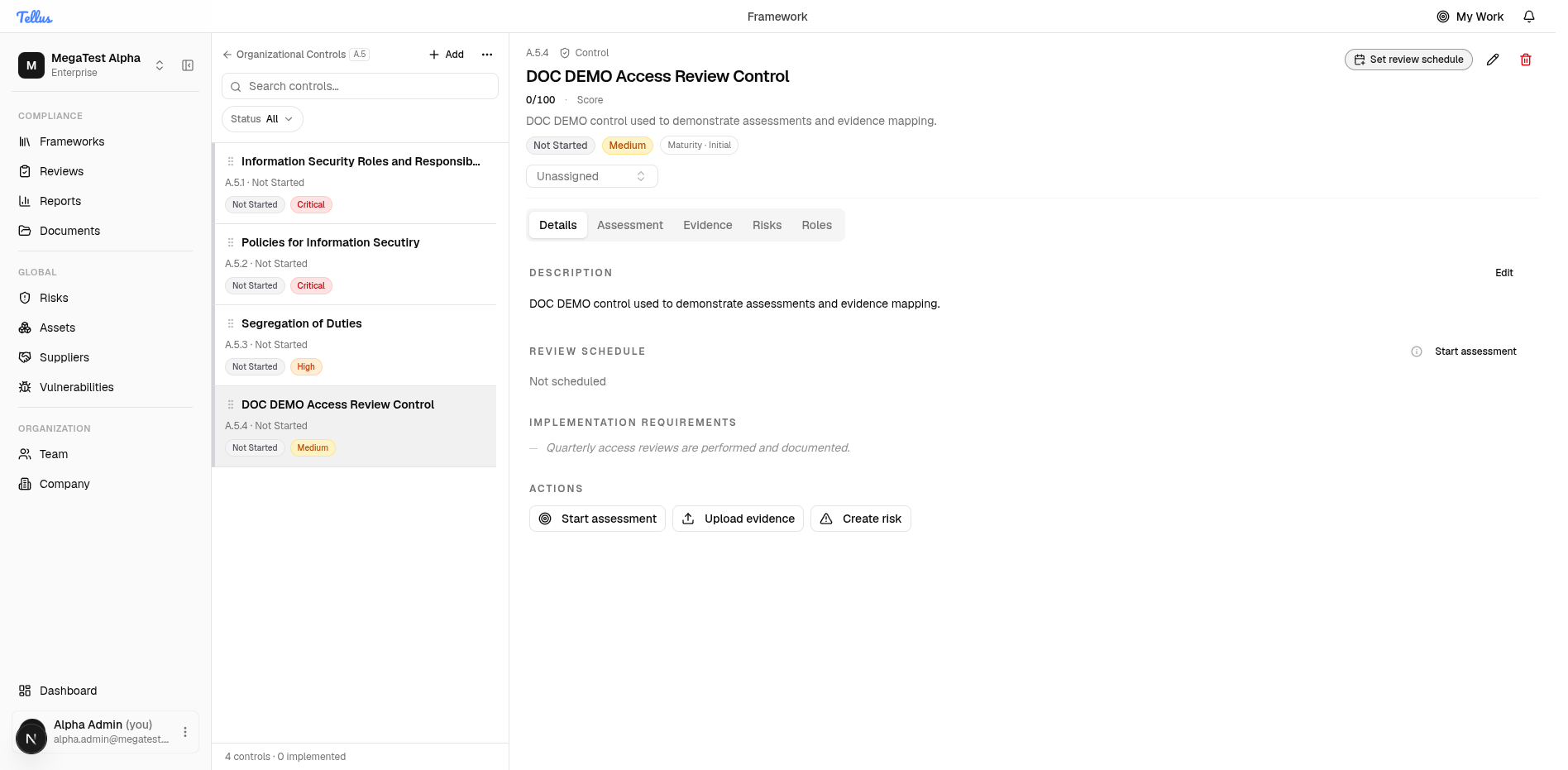Switch to the Risks tab
Viewport: 1568px width, 770px height.
(x=767, y=225)
